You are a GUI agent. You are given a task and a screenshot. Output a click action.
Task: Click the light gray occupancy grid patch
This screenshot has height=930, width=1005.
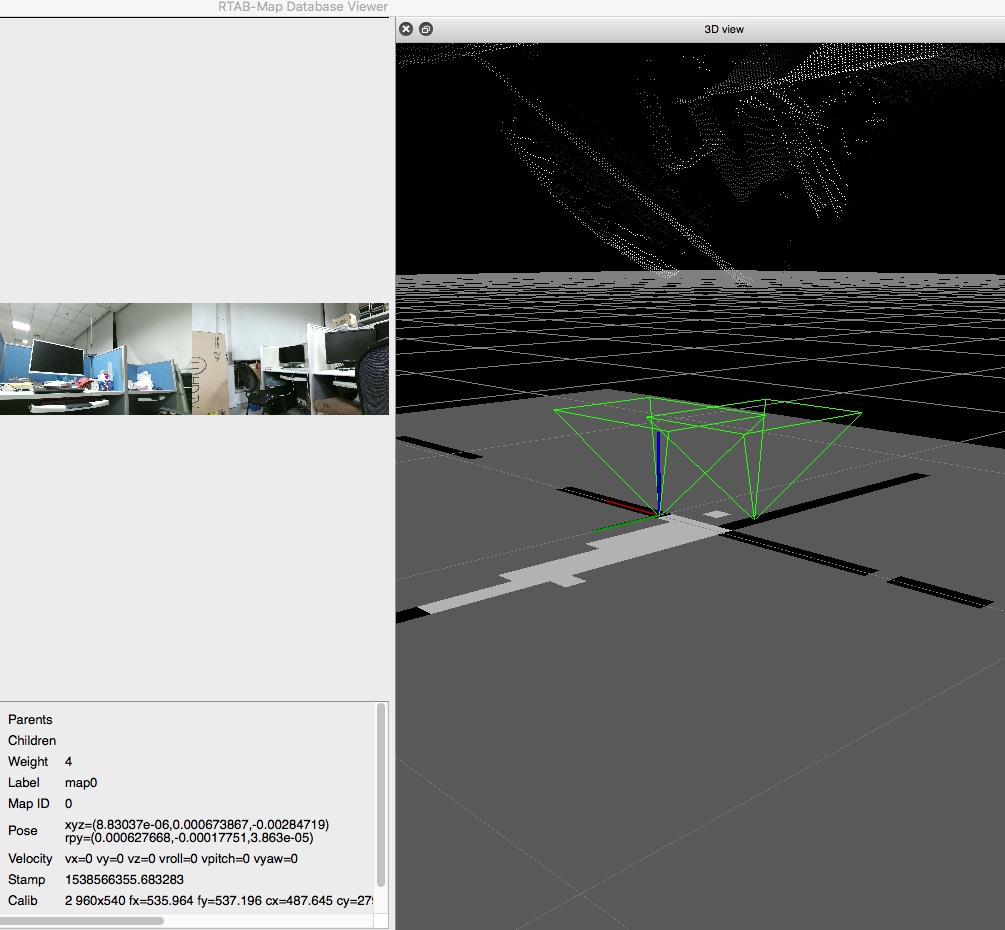560,570
